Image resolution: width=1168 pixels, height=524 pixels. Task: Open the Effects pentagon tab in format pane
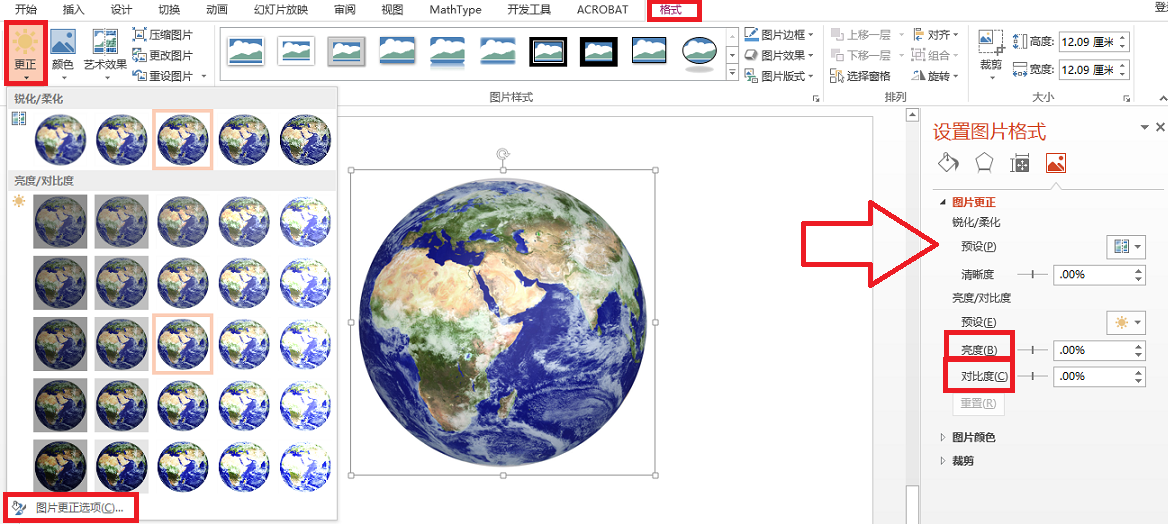click(984, 164)
